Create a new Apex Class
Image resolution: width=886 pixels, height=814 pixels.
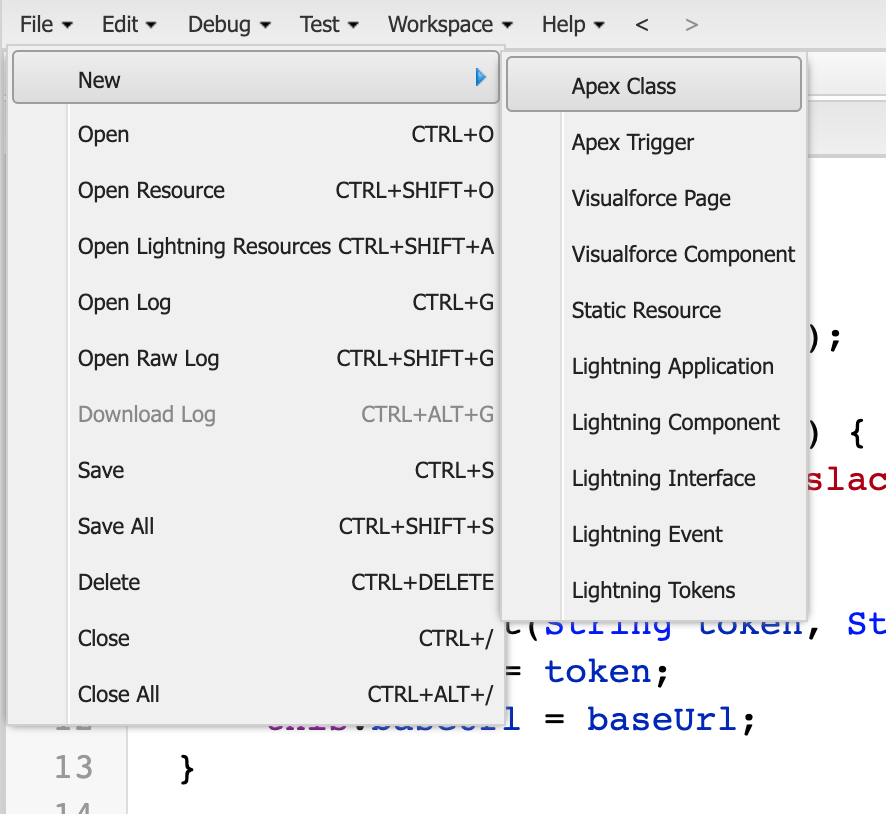click(x=654, y=86)
